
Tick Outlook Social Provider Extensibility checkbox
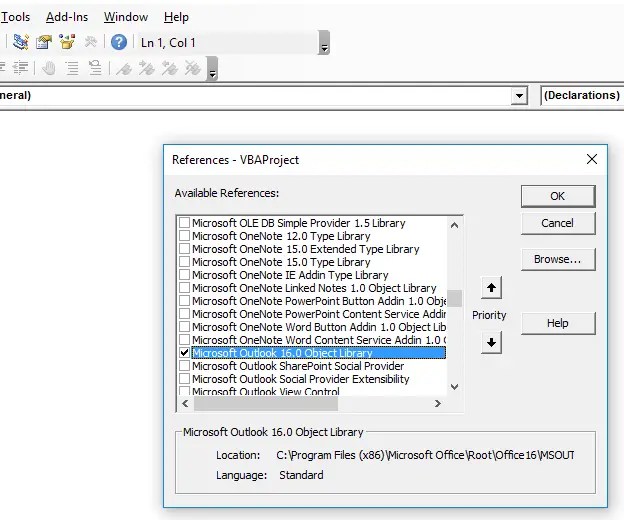pyautogui.click(x=184, y=378)
